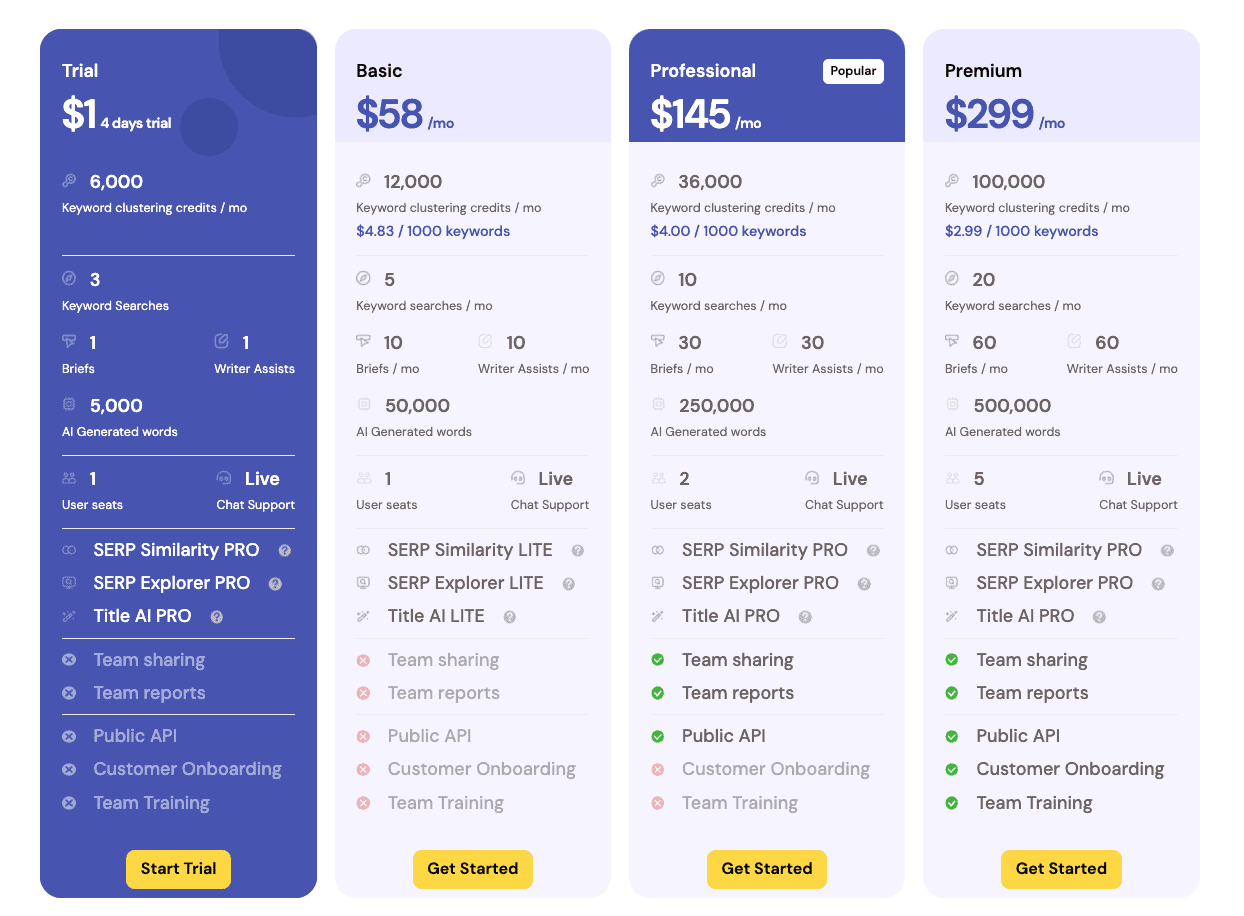Click help icon next to Premium SERP Similarity PRO
Screen dimensions: 1244x916
pos(1167,551)
